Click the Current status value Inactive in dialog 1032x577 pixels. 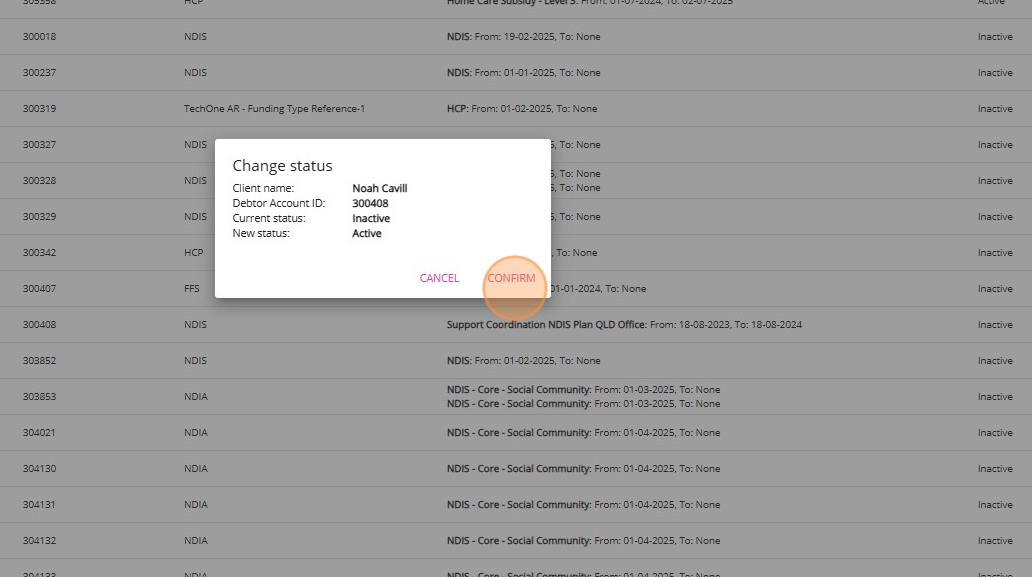tap(371, 218)
